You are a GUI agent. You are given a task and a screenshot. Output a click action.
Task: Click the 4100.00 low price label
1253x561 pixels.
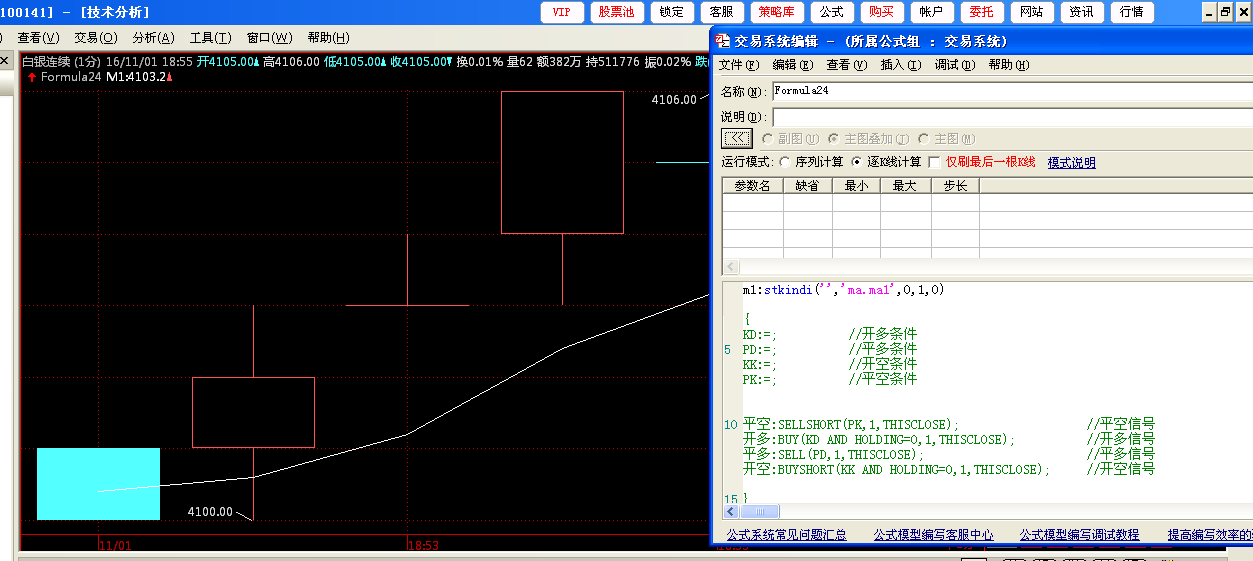pos(210,512)
